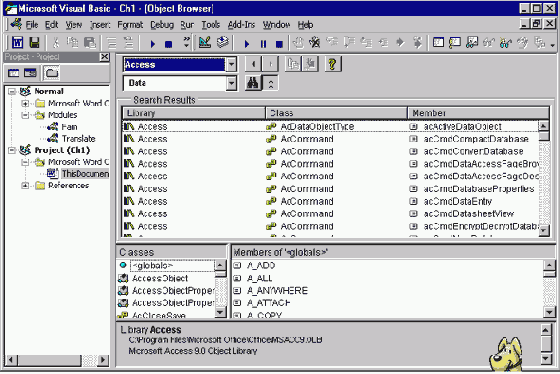The height and width of the screenshot is (374, 560).
Task: Expand the References folder
Action: (x=25, y=185)
